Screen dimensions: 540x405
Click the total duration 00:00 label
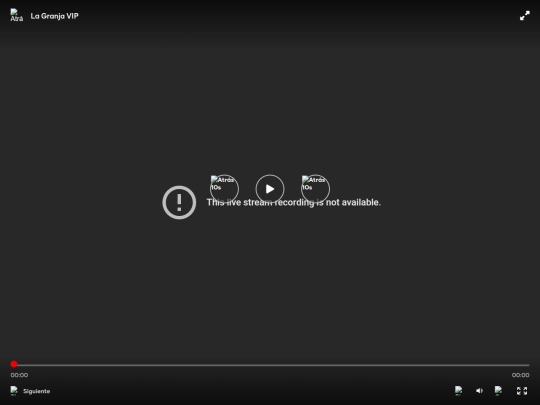click(x=520, y=375)
